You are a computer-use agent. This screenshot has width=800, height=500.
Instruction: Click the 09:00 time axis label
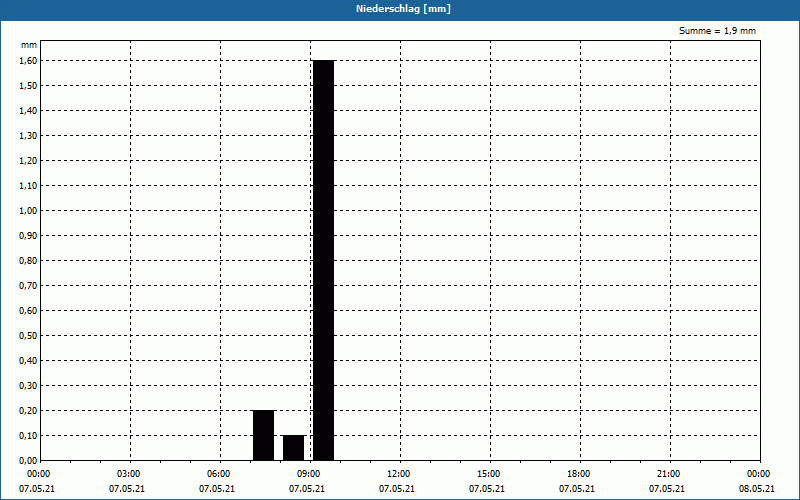click(x=309, y=474)
